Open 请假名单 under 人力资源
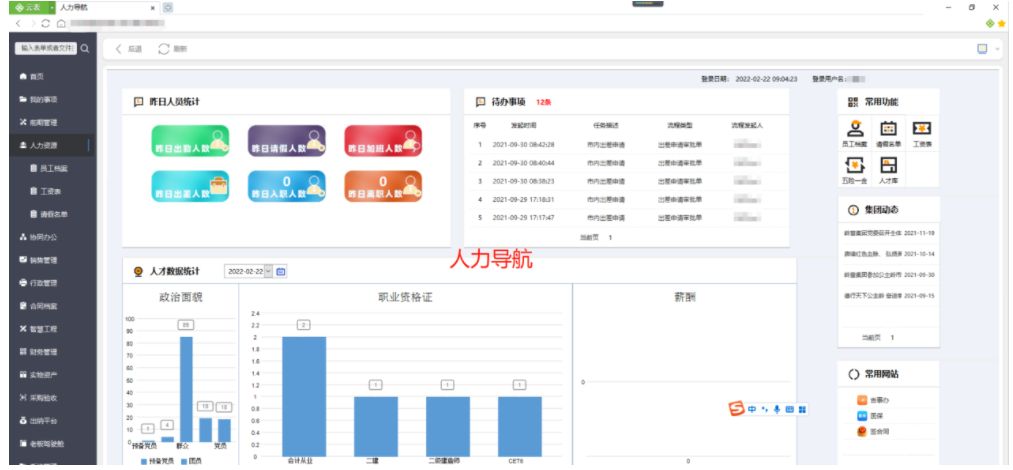Image resolution: width=1013 pixels, height=470 pixels. (50, 214)
